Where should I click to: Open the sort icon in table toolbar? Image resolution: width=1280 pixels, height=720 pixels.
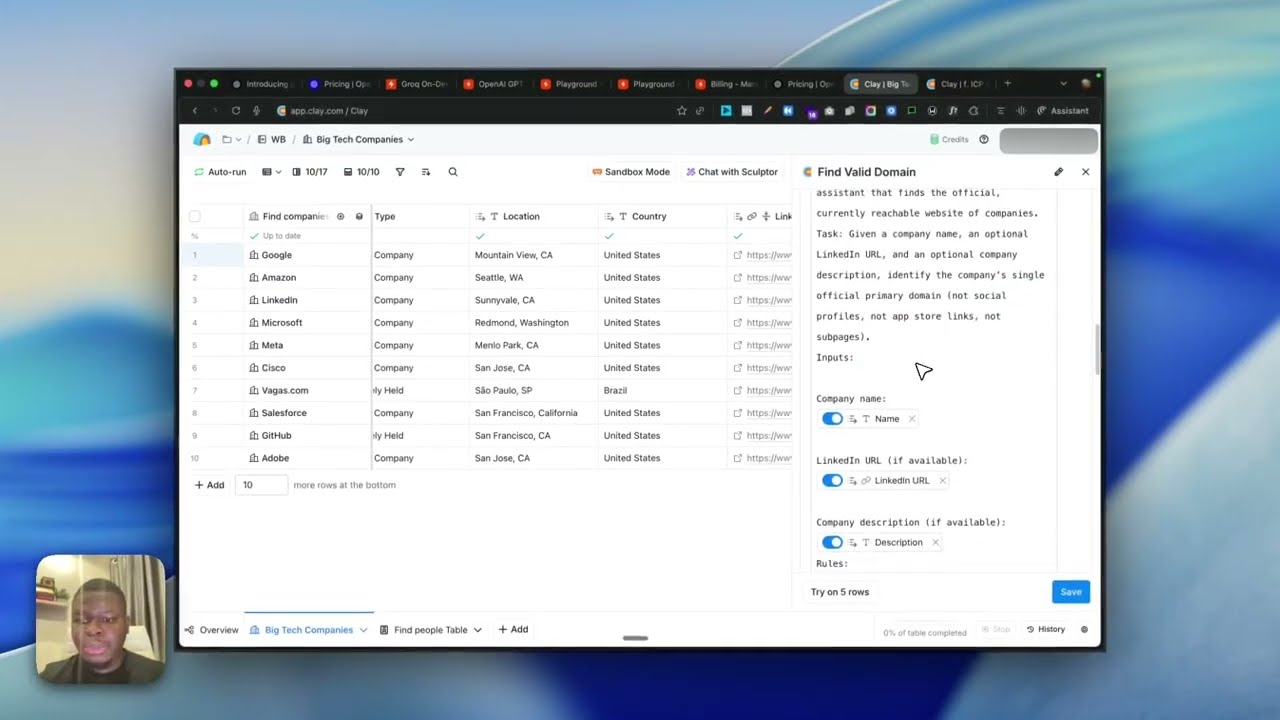pos(426,172)
